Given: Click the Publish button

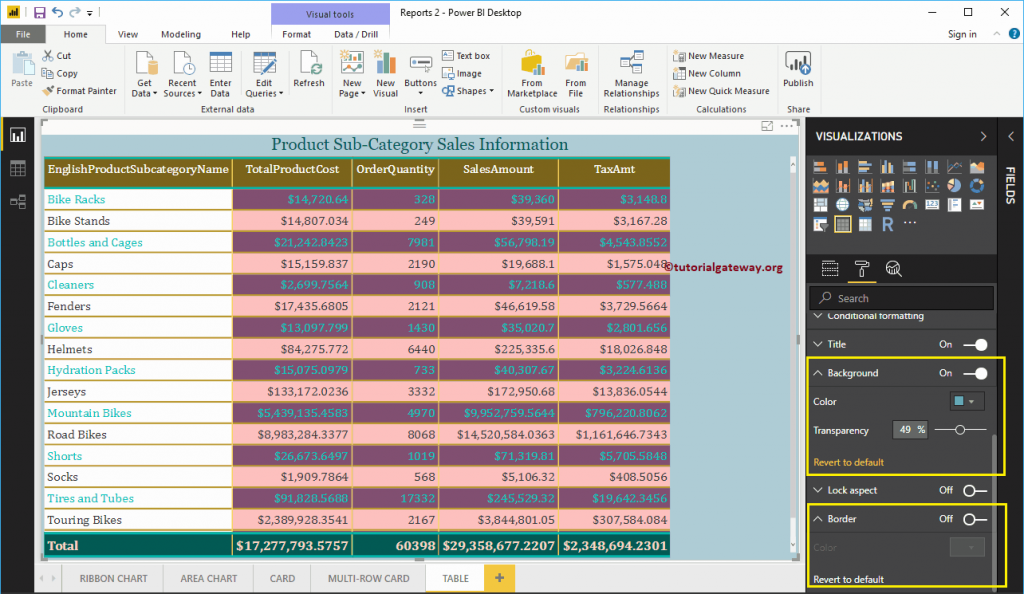Looking at the screenshot, I should 797,73.
